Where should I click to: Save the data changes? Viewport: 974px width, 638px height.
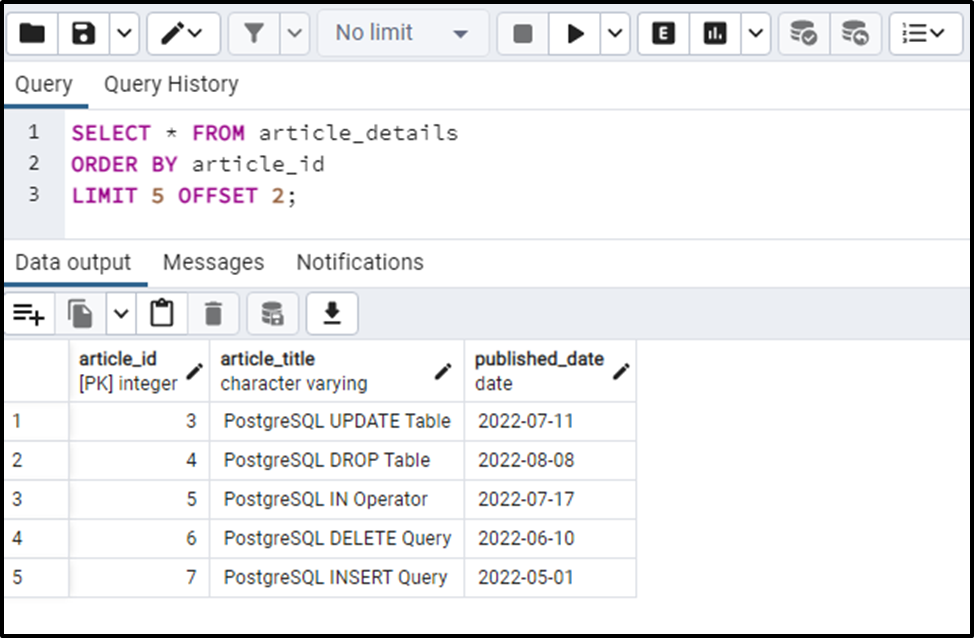[272, 313]
